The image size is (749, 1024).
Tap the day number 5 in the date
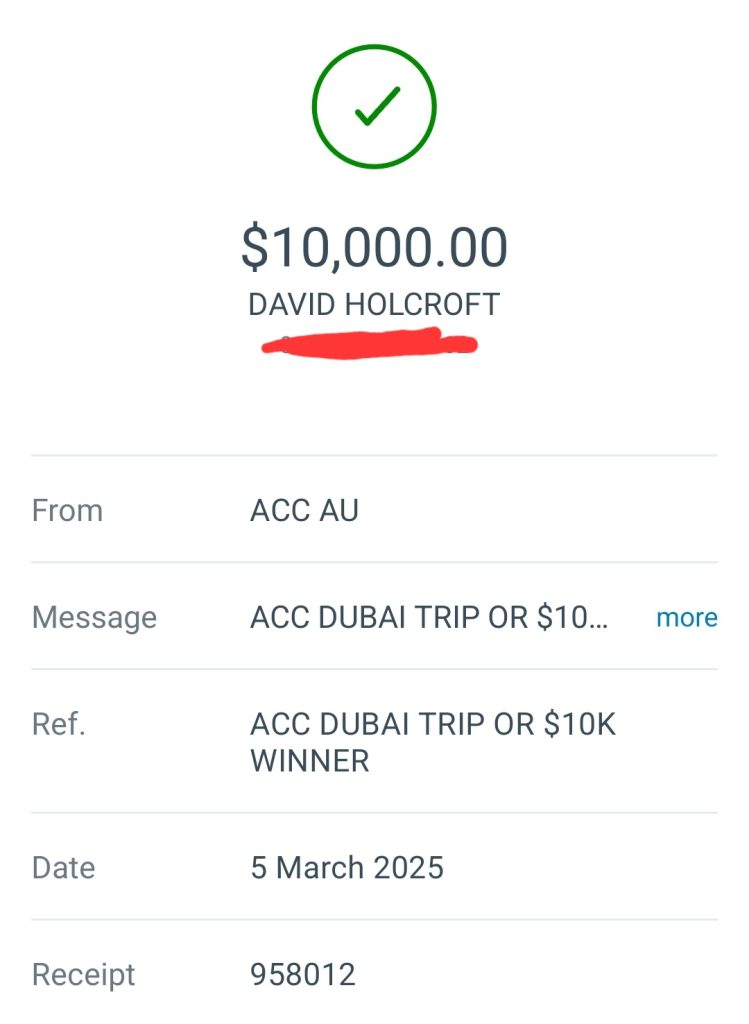point(259,867)
